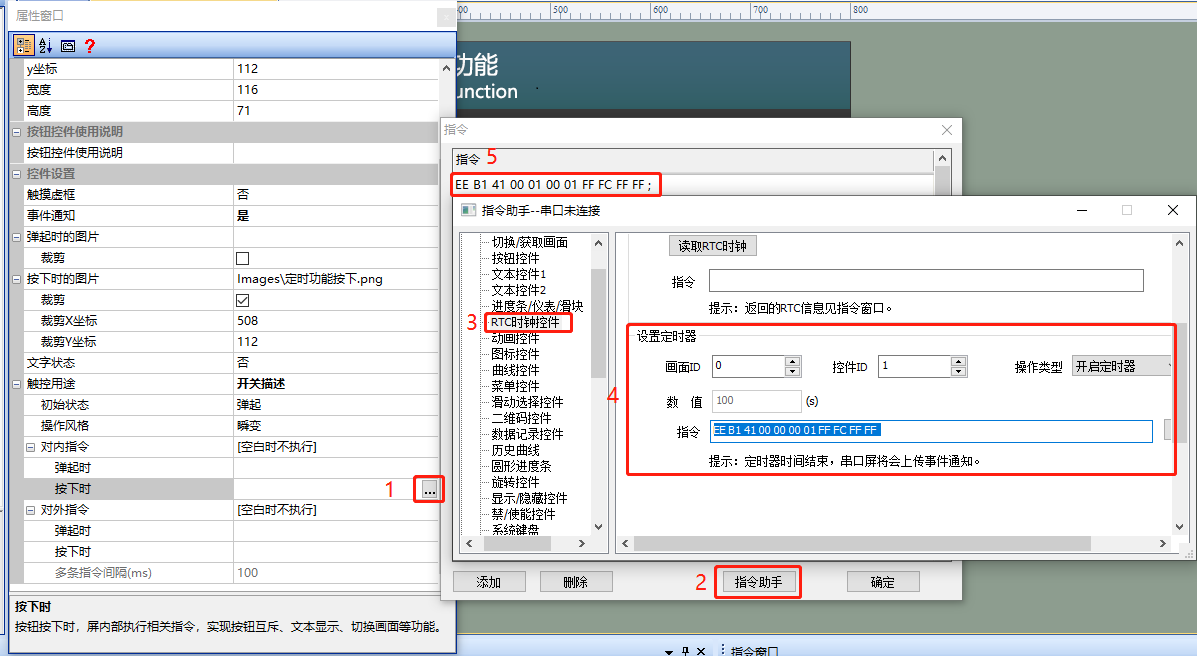This screenshot has width=1197, height=656.
Task: Switch to alphabetical sort in the property toolbar
Action: (x=46, y=46)
